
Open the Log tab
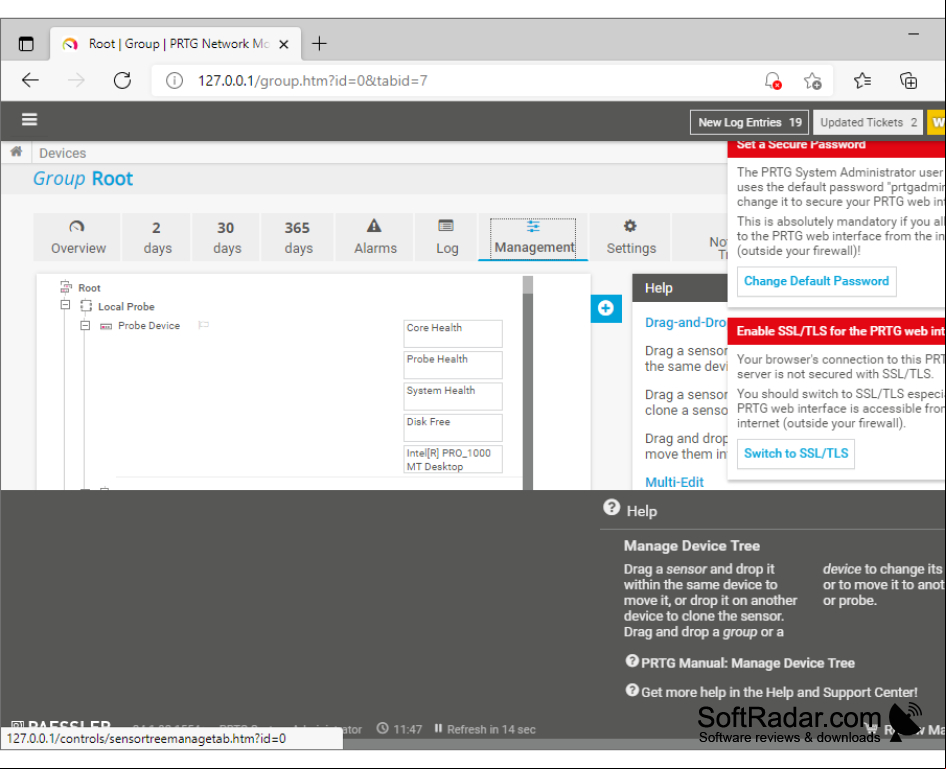tap(446, 237)
